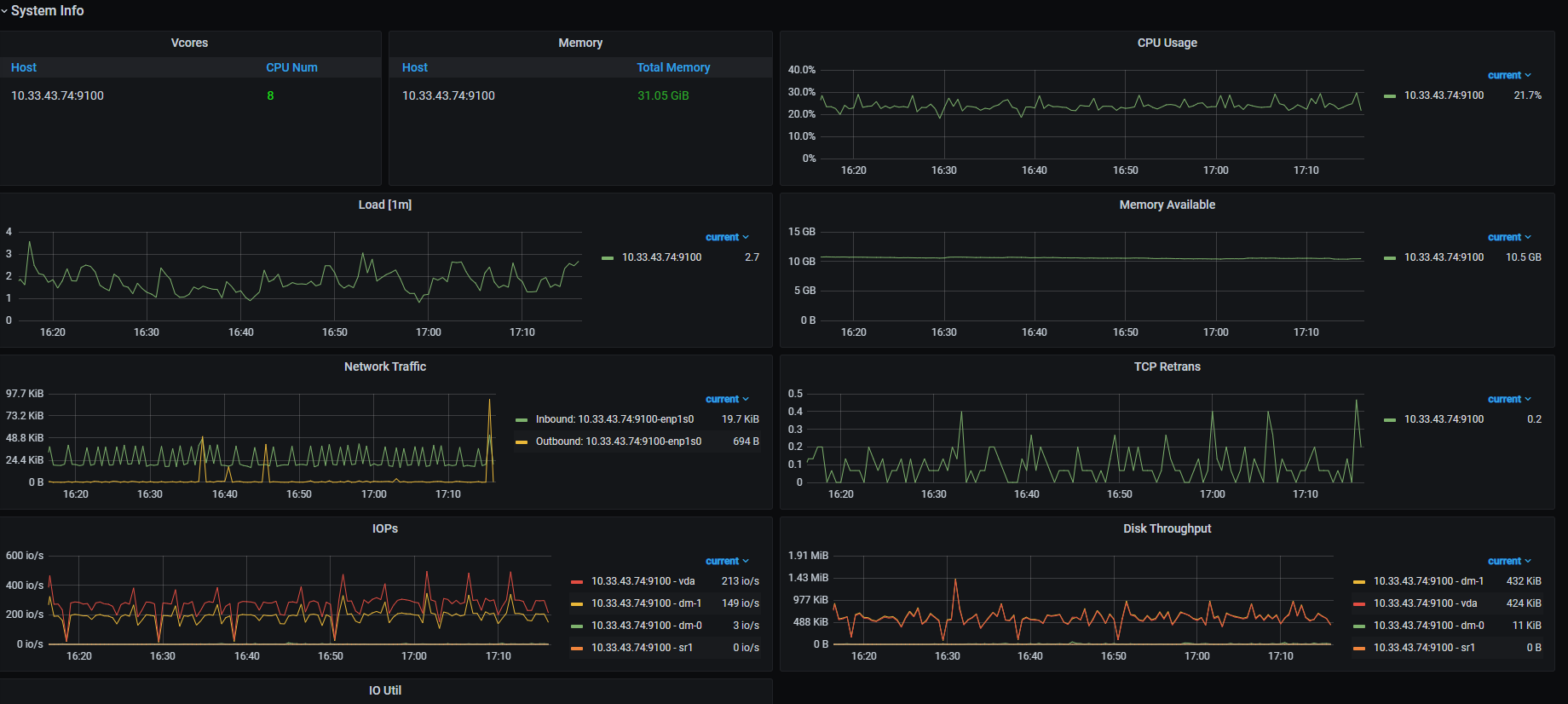The height and width of the screenshot is (704, 1568).
Task: Open the CPU Usage panel title menu
Action: tap(1167, 43)
